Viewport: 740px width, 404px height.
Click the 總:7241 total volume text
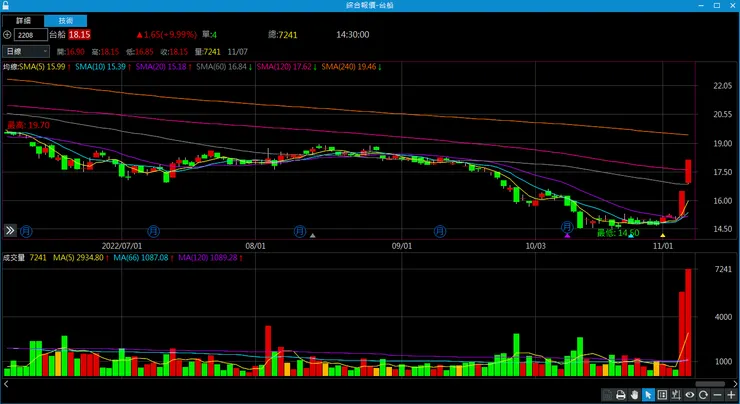pyautogui.click(x=282, y=34)
